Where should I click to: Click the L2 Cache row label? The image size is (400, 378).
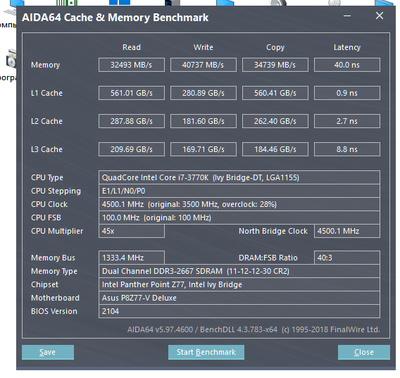[47, 121]
